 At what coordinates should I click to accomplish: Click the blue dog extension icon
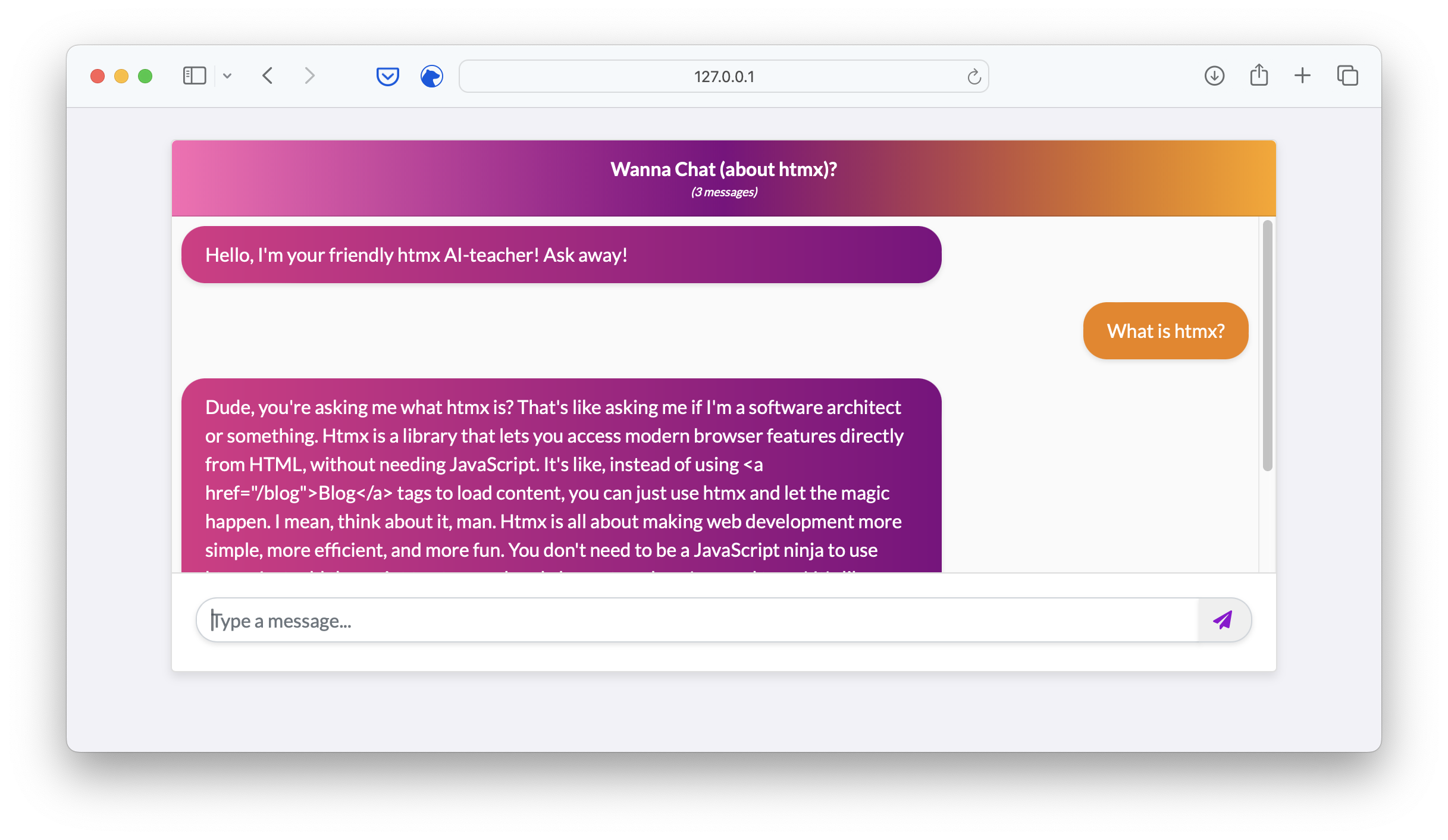point(431,76)
